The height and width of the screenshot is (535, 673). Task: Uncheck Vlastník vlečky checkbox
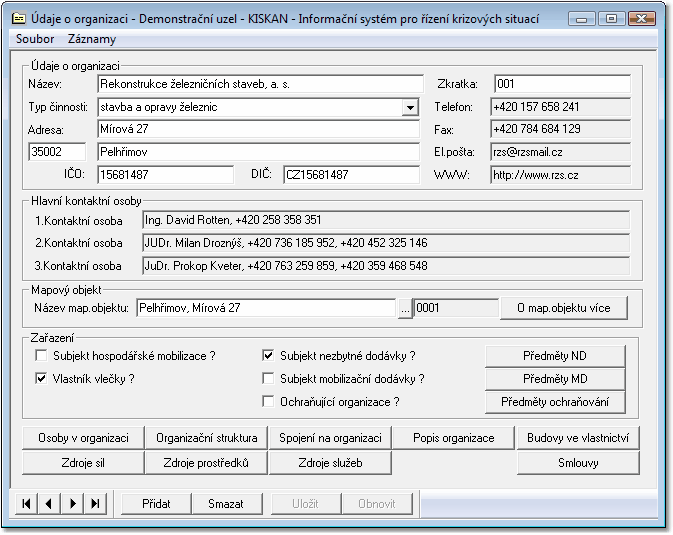(41, 378)
